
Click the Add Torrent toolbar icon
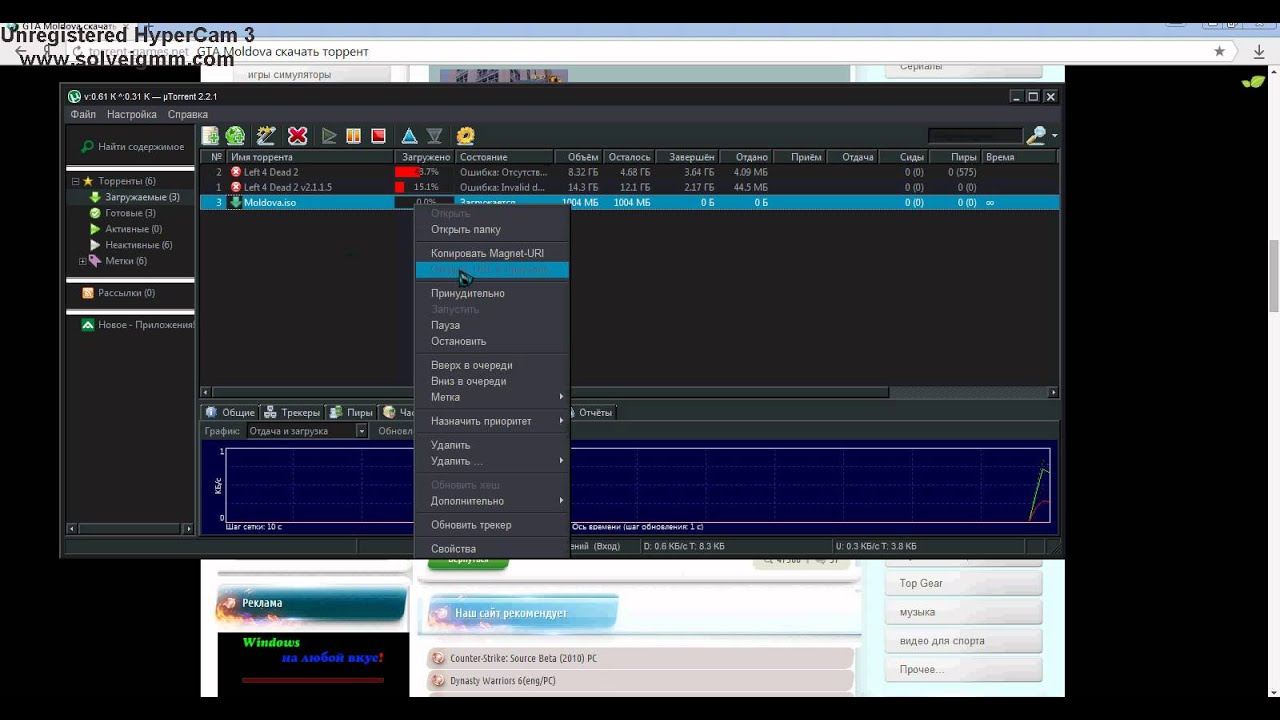tap(210, 136)
